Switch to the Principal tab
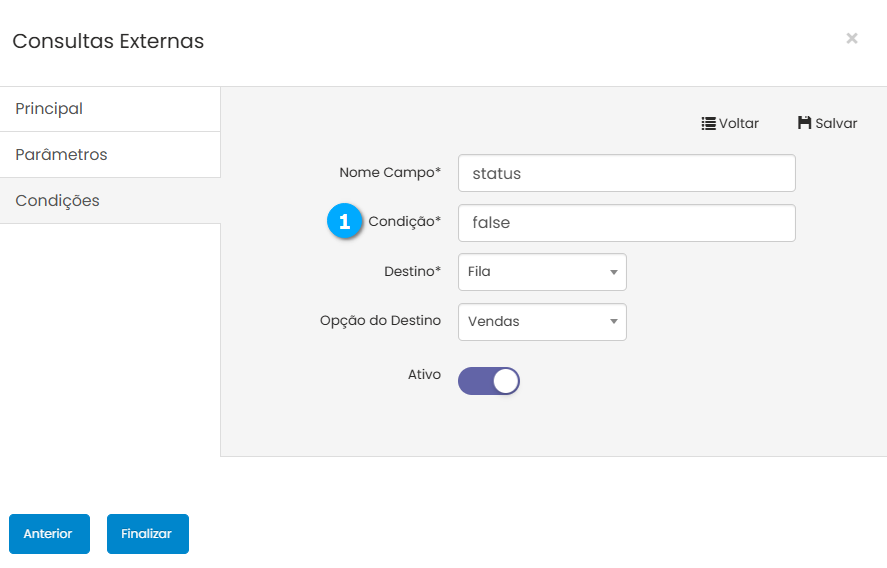 (49, 108)
